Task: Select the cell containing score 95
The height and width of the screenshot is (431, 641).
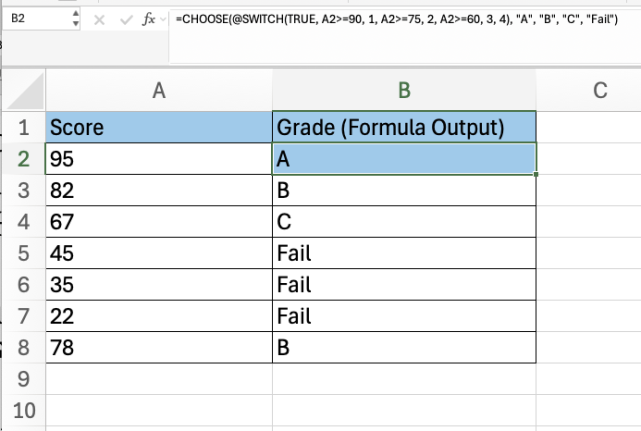Action: tap(158, 159)
